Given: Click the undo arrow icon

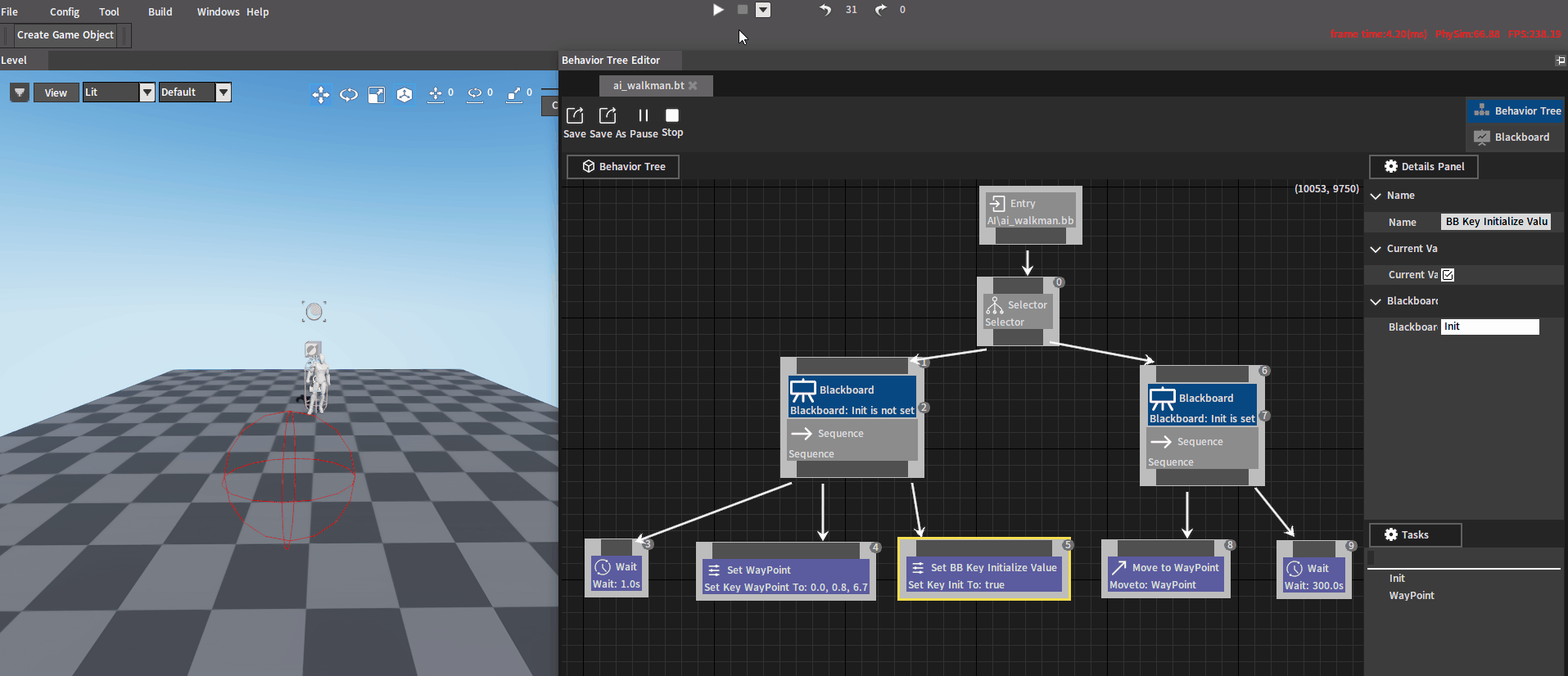Looking at the screenshot, I should tap(825, 10).
